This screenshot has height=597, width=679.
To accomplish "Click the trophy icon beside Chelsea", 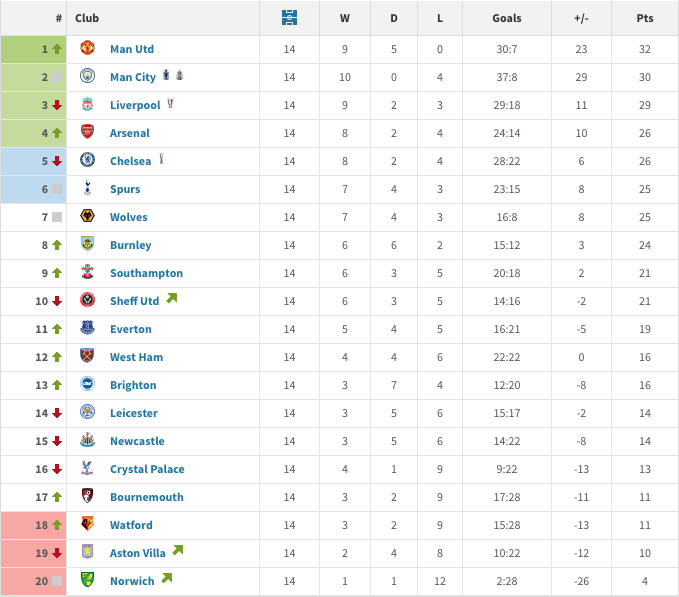I will (161, 158).
